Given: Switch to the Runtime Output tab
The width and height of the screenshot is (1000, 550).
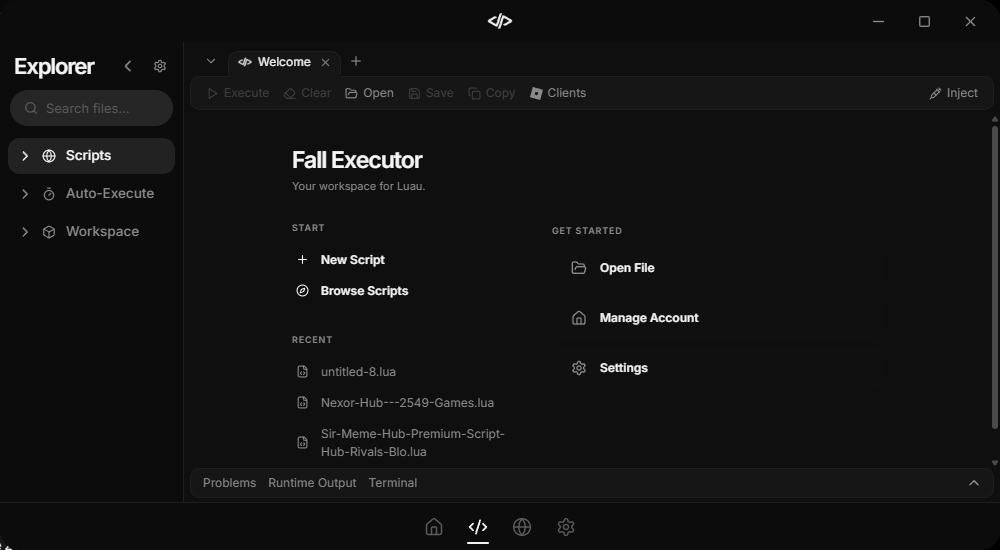Looking at the screenshot, I should coord(312,483).
